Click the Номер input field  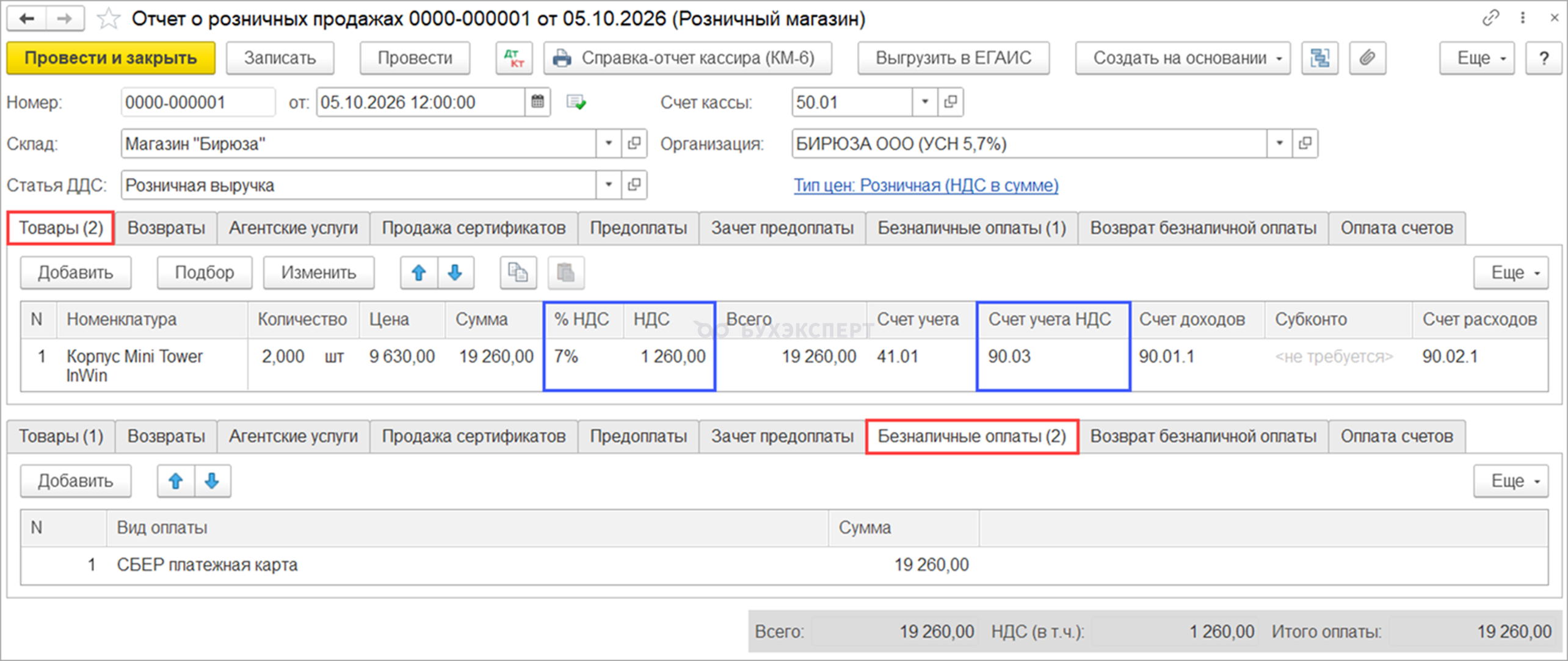tap(198, 102)
